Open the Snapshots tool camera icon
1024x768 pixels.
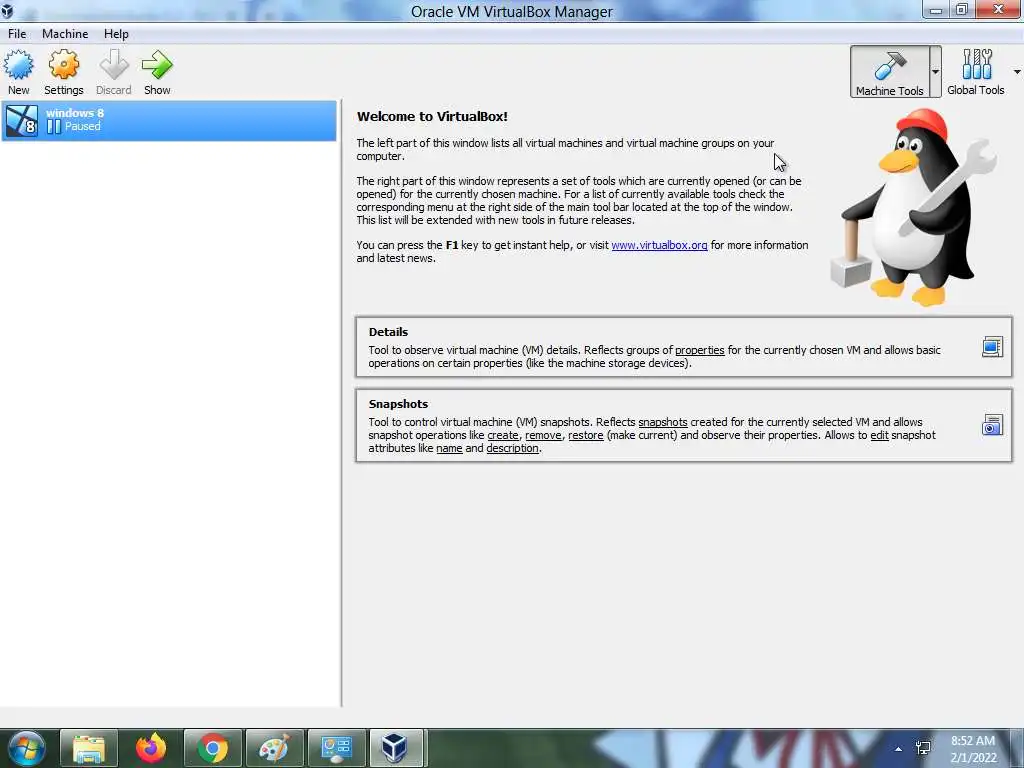pos(992,425)
